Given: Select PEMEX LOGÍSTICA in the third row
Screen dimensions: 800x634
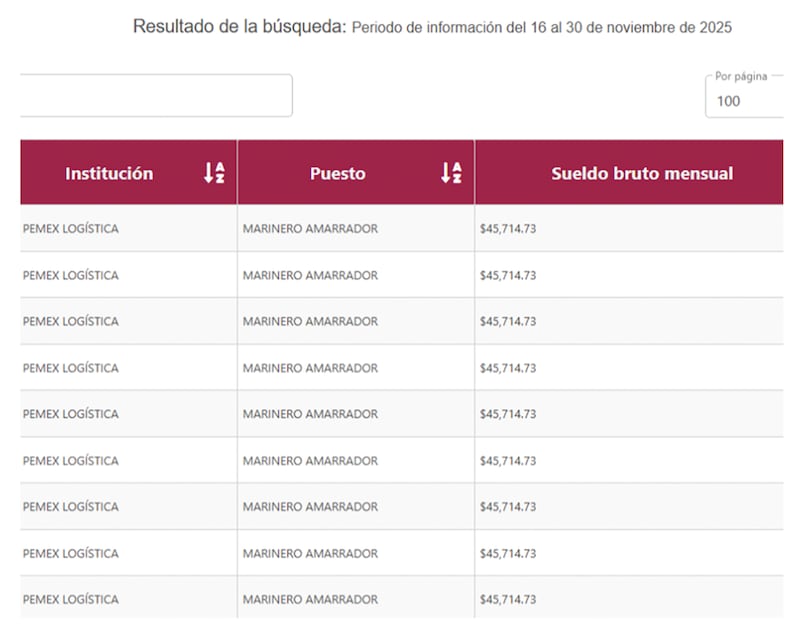Looking at the screenshot, I should (x=70, y=322).
